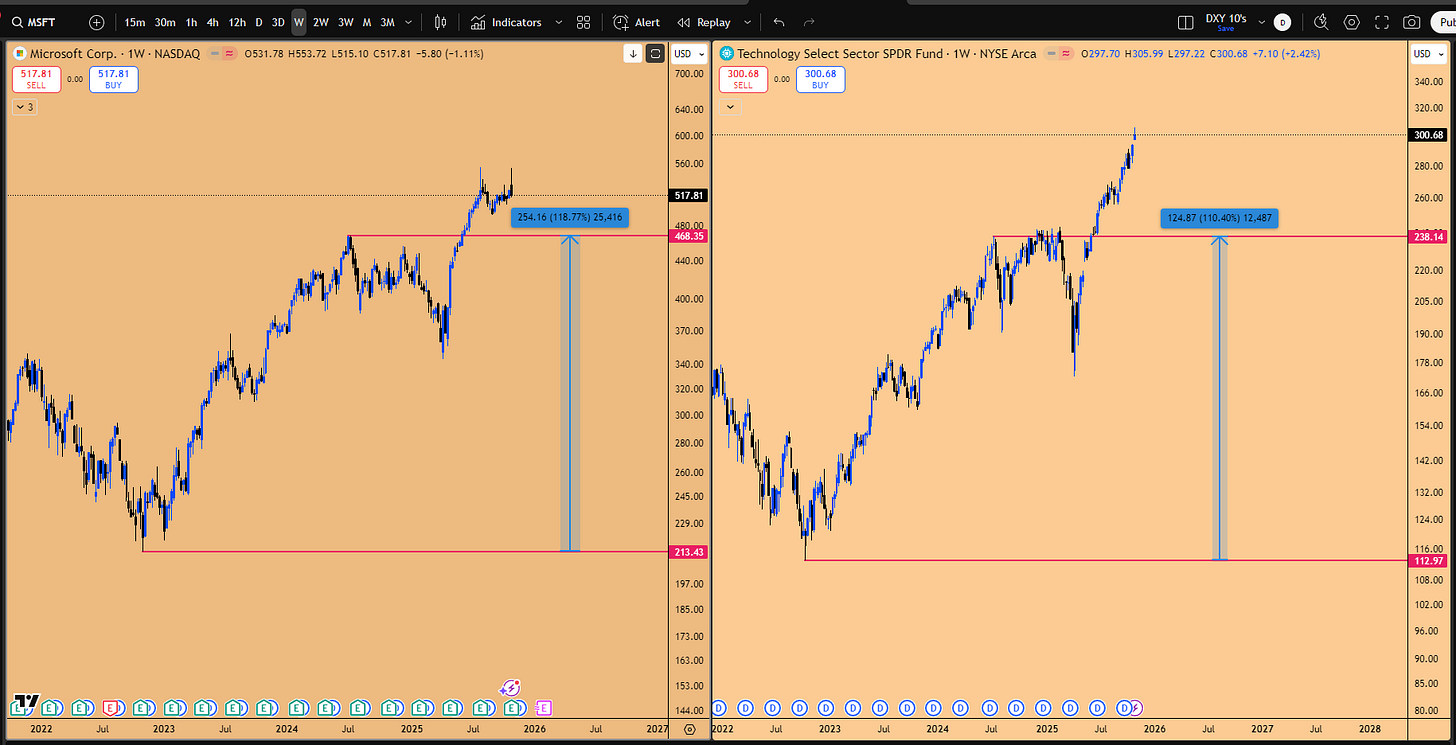1456x745 pixels.
Task: Create an Alert
Action: click(x=637, y=22)
